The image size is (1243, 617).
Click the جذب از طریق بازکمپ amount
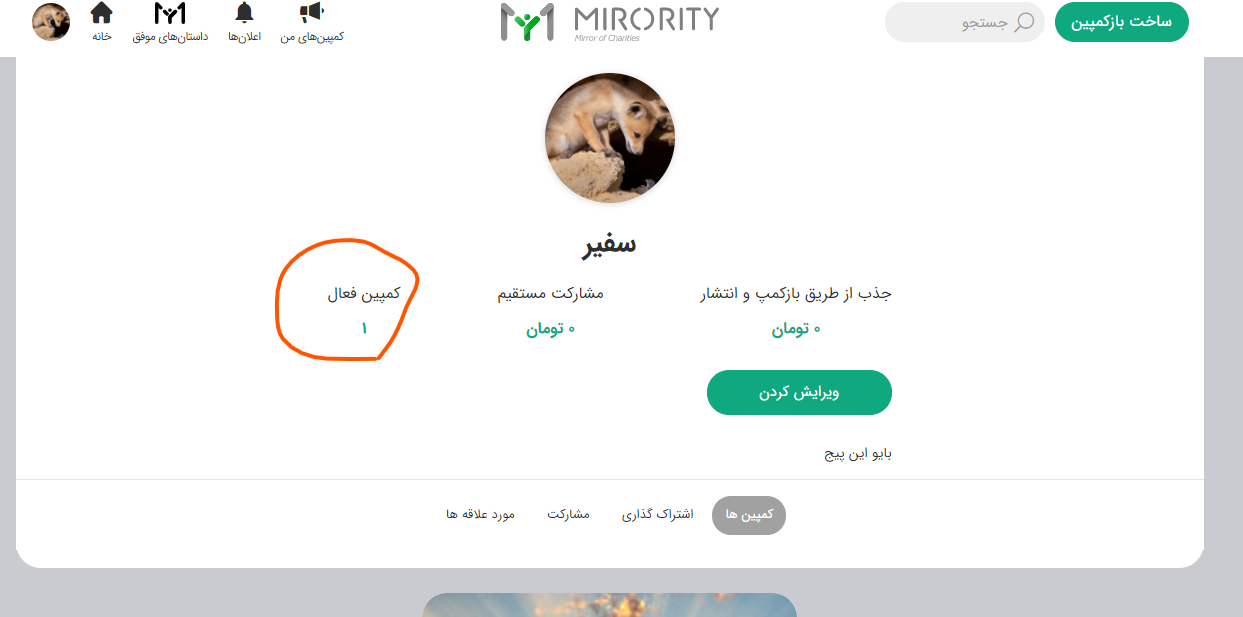[796, 328]
